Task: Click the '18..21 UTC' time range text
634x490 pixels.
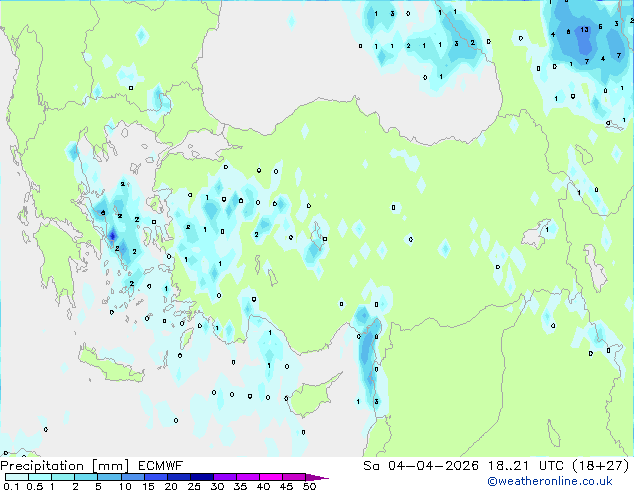Action: tap(526, 466)
